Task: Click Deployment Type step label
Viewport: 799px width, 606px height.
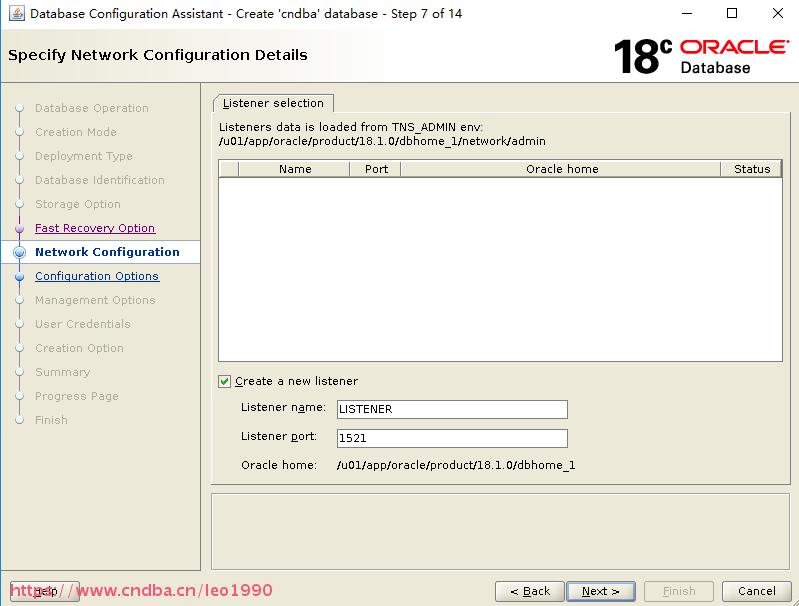Action: tap(84, 156)
